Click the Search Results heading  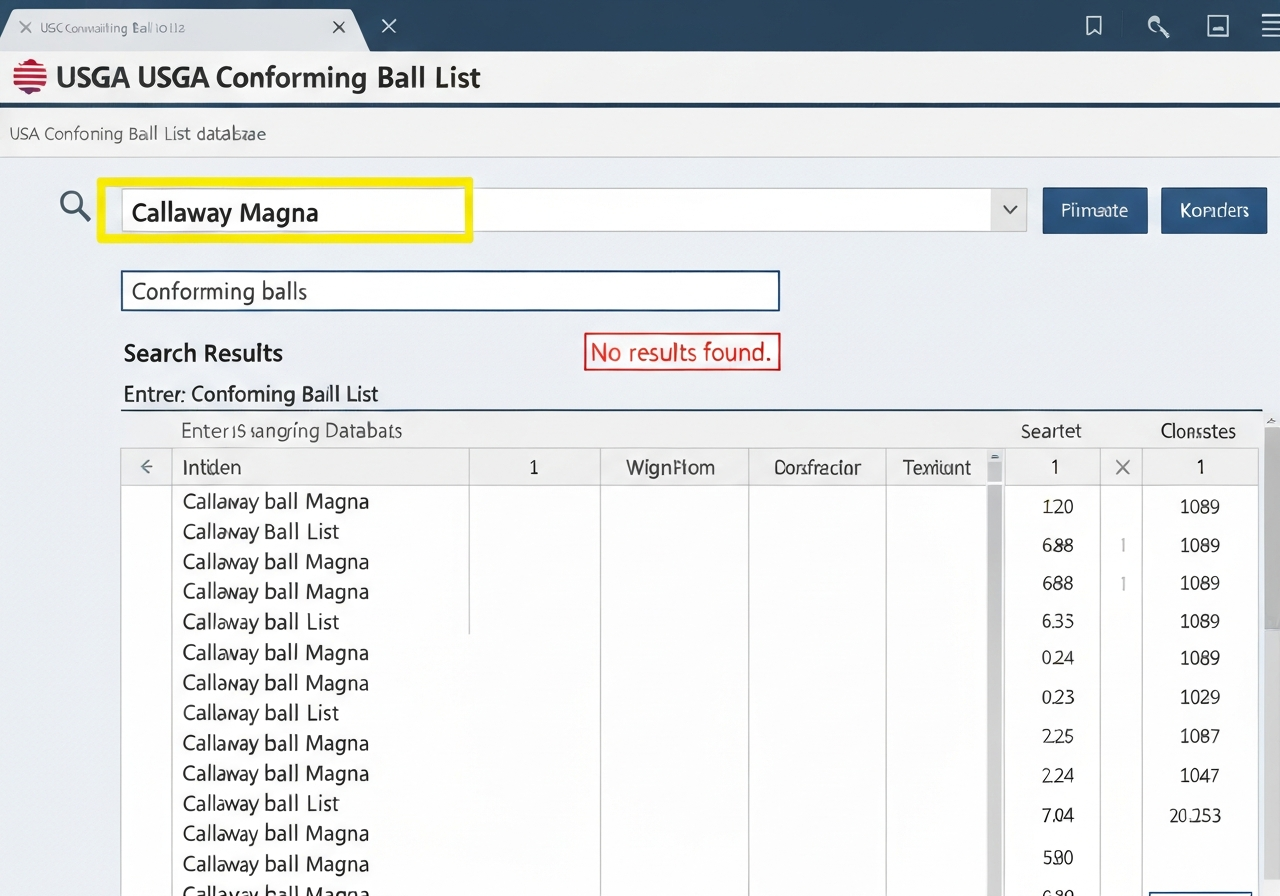tap(203, 353)
